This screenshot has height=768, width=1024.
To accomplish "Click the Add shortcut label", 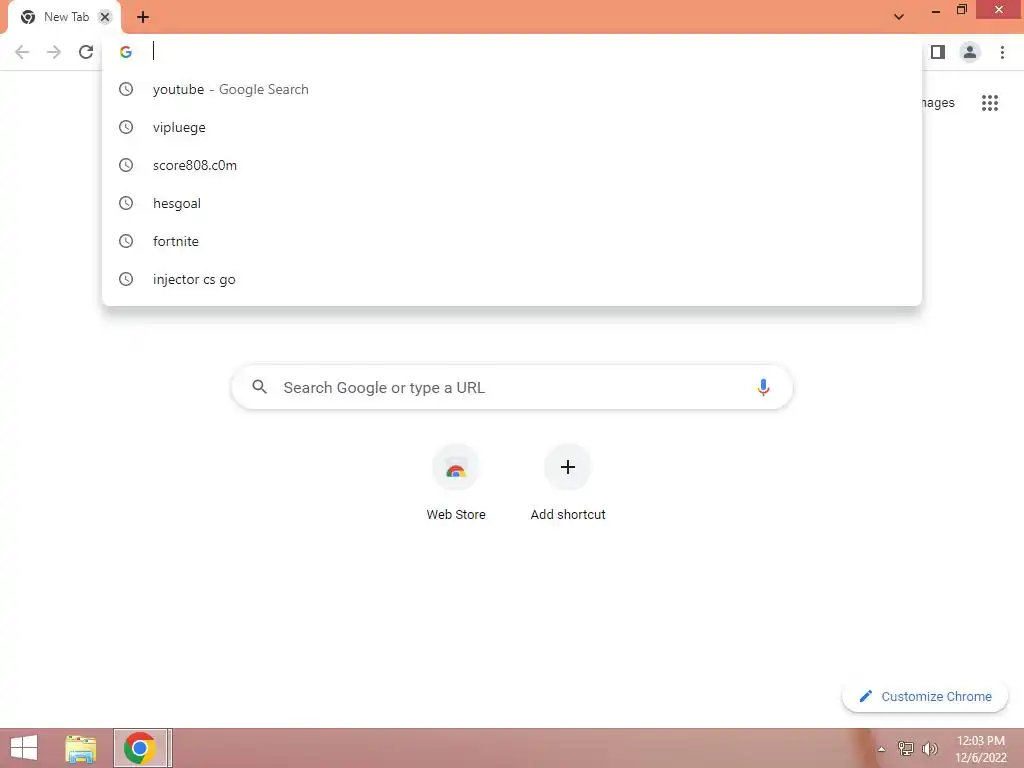I will (568, 515).
